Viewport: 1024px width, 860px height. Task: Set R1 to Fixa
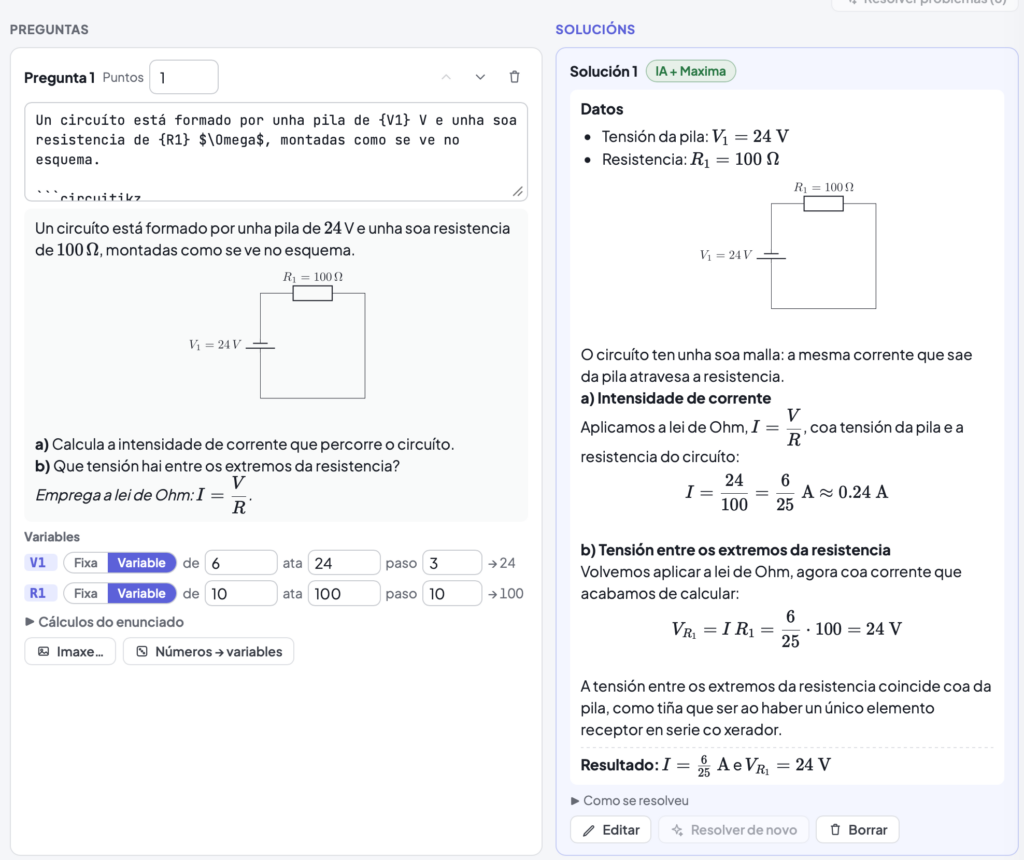[x=86, y=594]
